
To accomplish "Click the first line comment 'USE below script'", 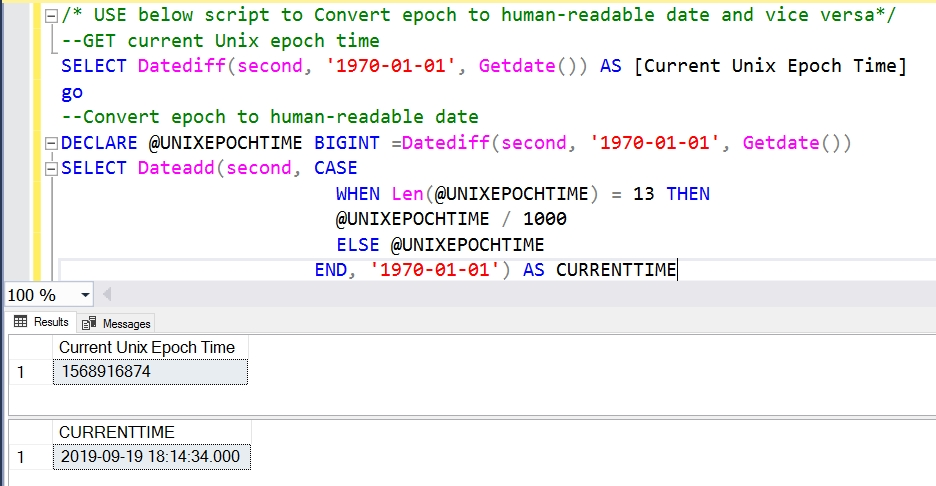I will (x=478, y=16).
